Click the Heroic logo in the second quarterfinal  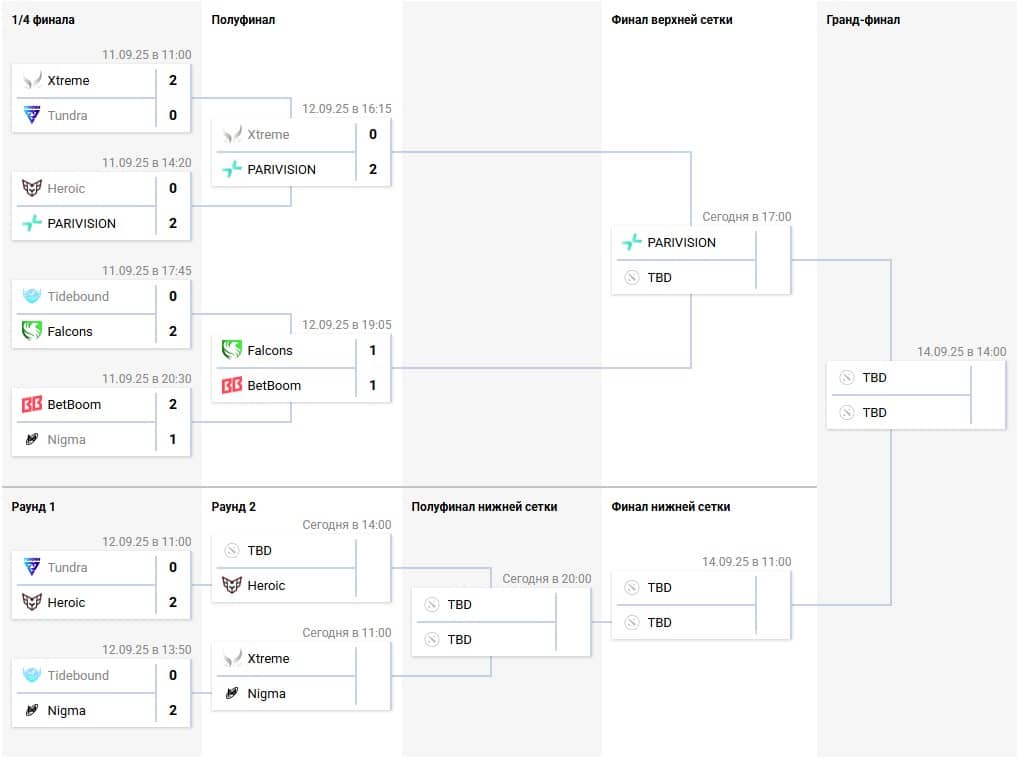32,189
